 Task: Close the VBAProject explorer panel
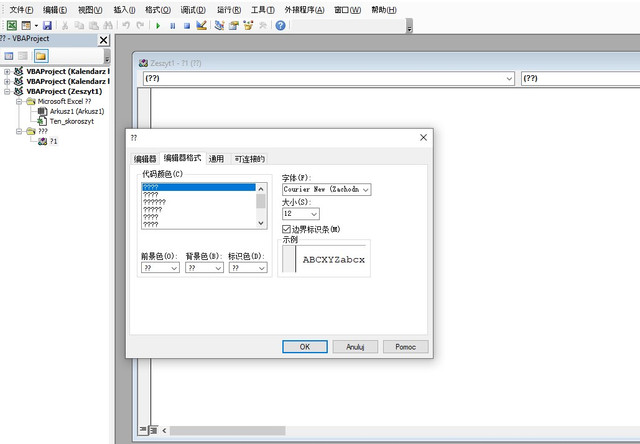click(x=104, y=40)
